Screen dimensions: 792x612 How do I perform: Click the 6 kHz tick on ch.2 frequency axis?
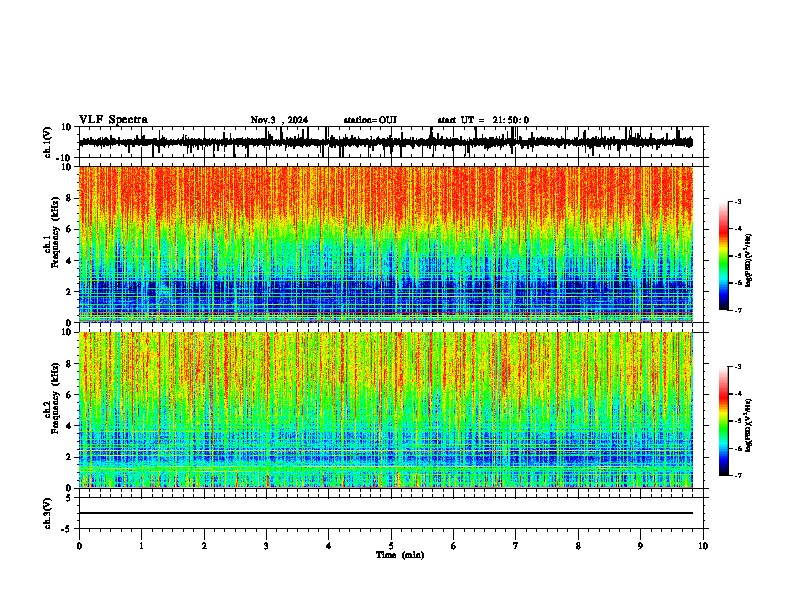click(69, 394)
